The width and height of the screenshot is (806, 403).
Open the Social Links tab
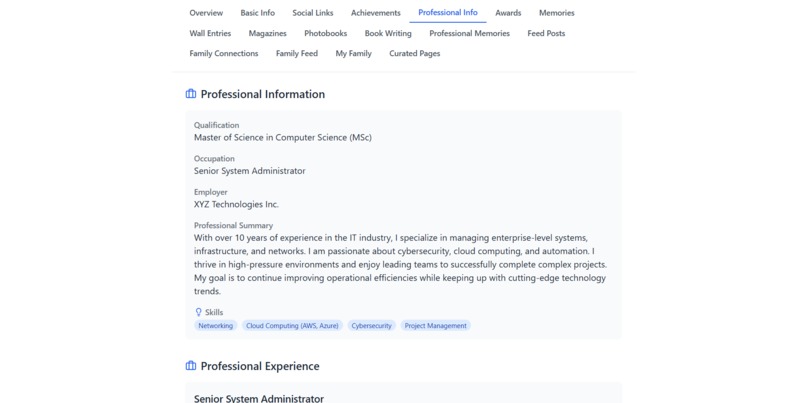pos(313,13)
